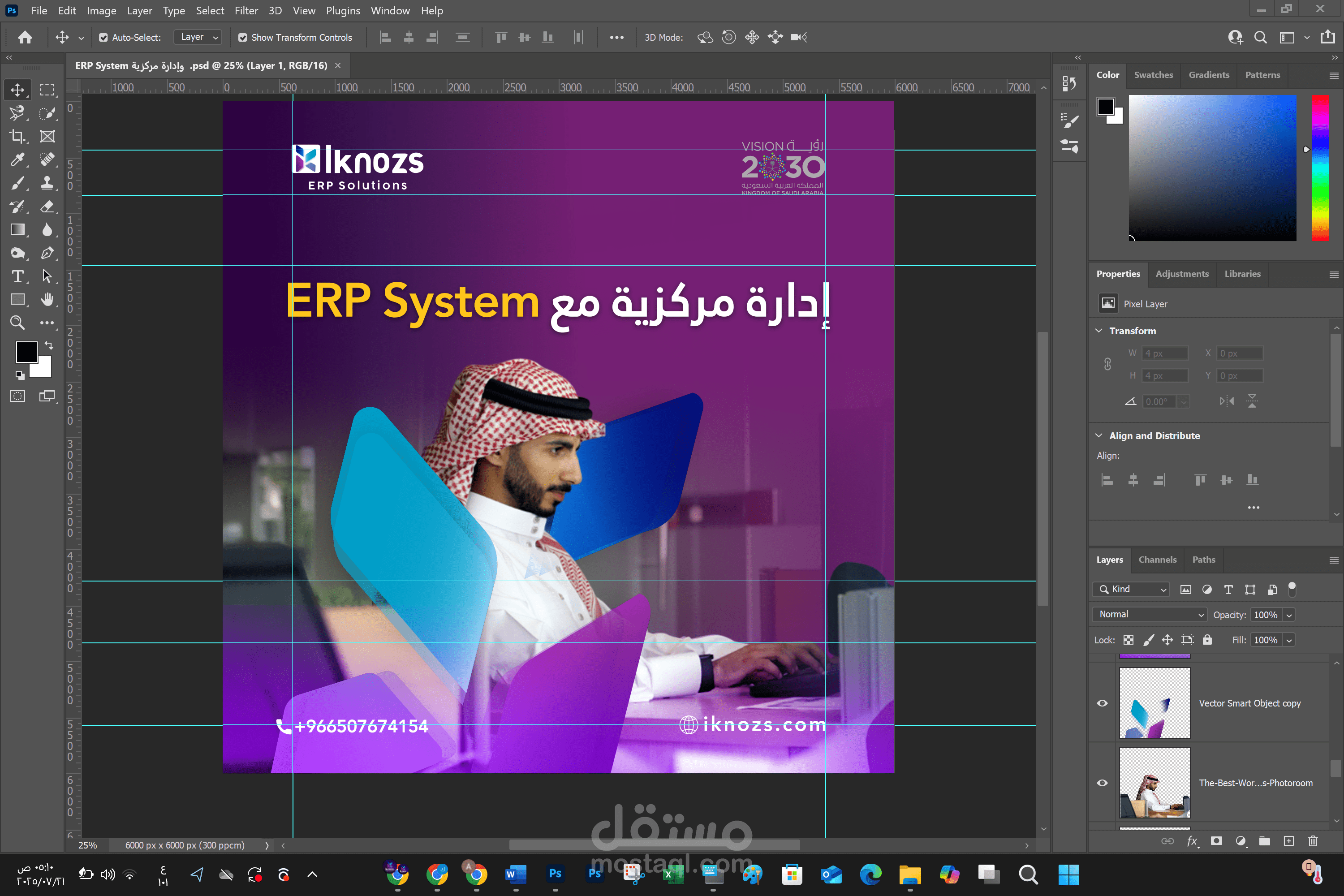Click the Photoshop icon on the taskbar

coord(555,874)
